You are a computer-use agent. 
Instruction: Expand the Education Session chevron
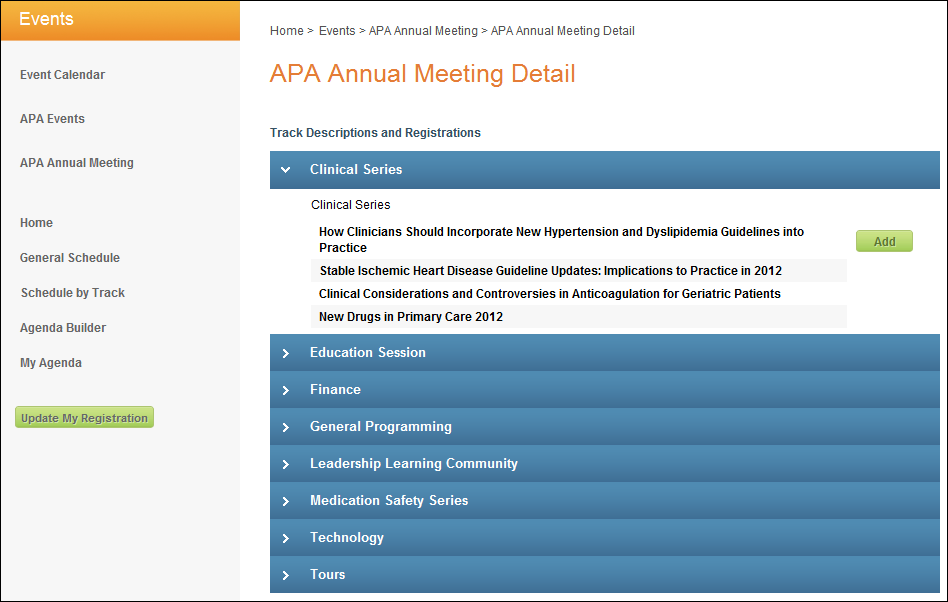(286, 353)
